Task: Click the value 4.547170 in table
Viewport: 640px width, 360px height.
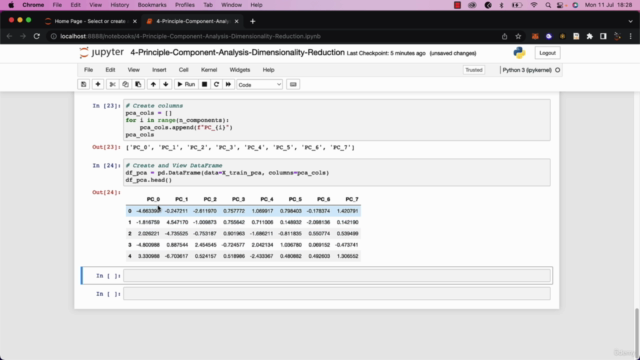Action: click(177, 222)
